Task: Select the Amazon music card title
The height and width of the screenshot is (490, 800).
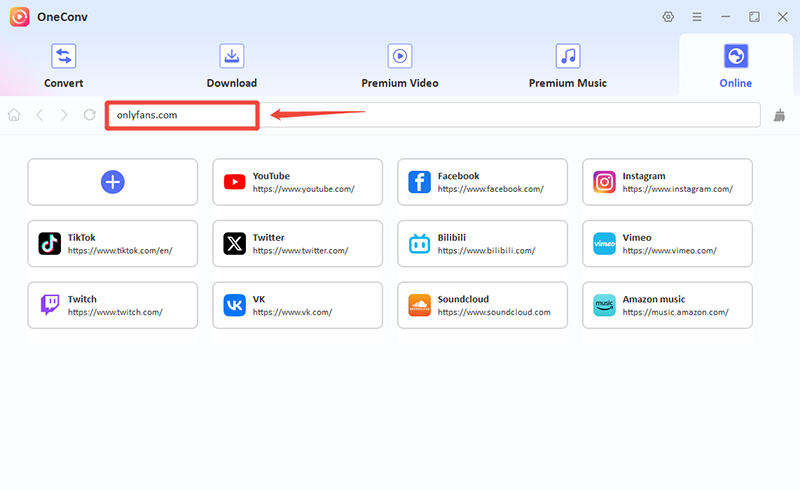Action: pos(654,299)
